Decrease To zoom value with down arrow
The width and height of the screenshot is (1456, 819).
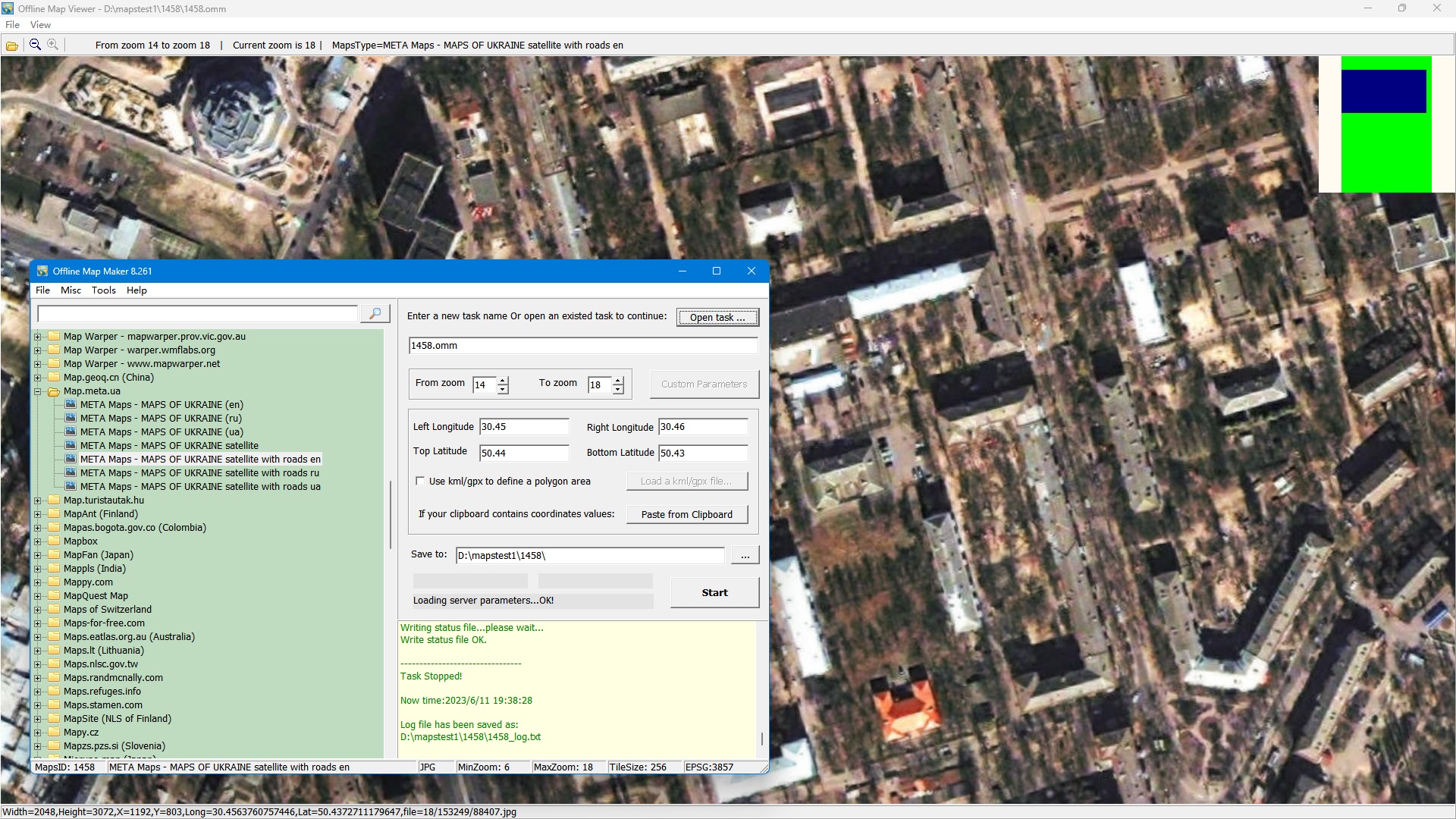[618, 390]
